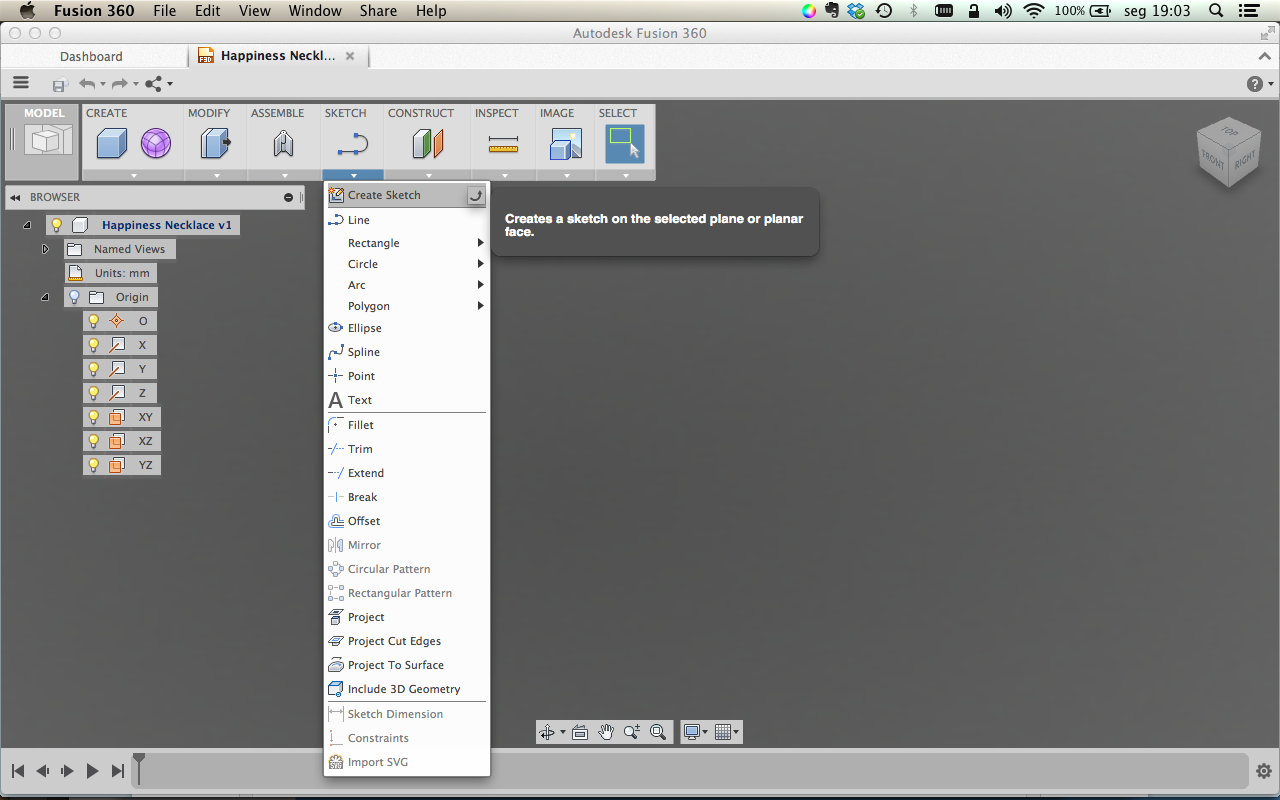
Task: Click the Assemble joint icon
Action: pyautogui.click(x=284, y=144)
